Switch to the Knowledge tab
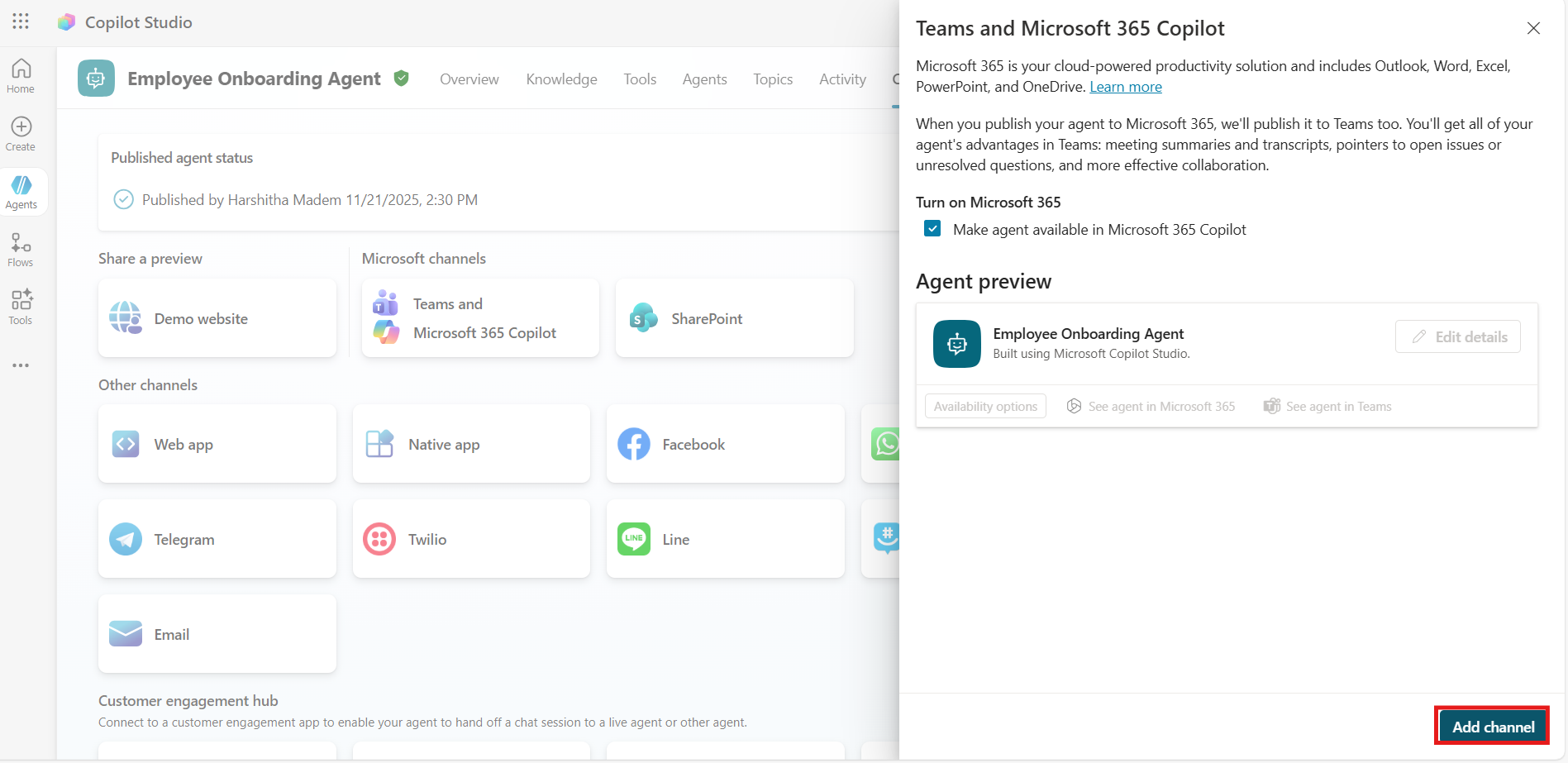 pos(561,79)
